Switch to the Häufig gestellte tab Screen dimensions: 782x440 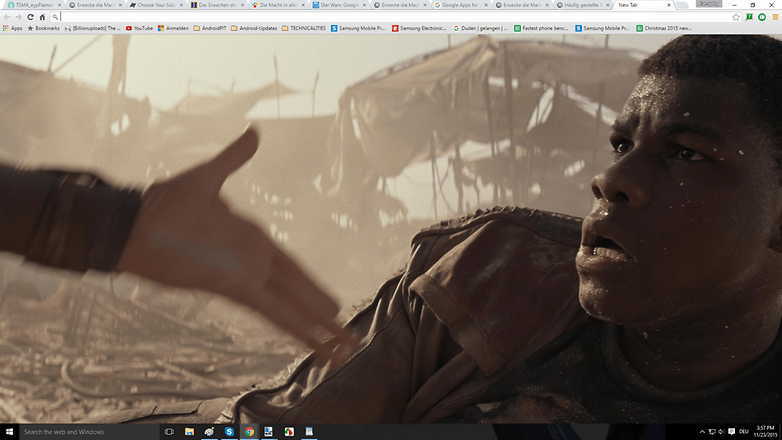[581, 5]
